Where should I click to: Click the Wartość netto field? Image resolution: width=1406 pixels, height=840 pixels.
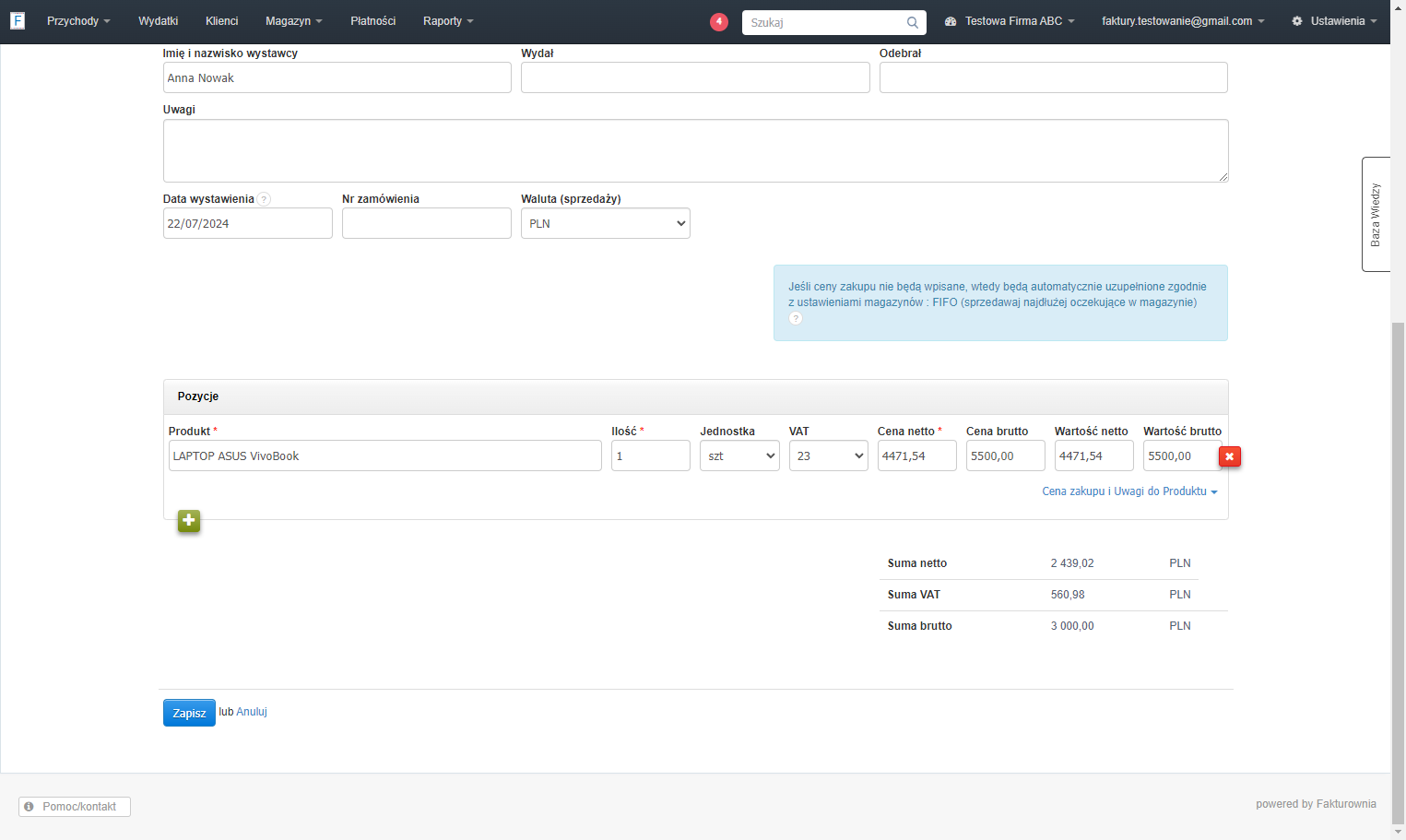pos(1094,455)
